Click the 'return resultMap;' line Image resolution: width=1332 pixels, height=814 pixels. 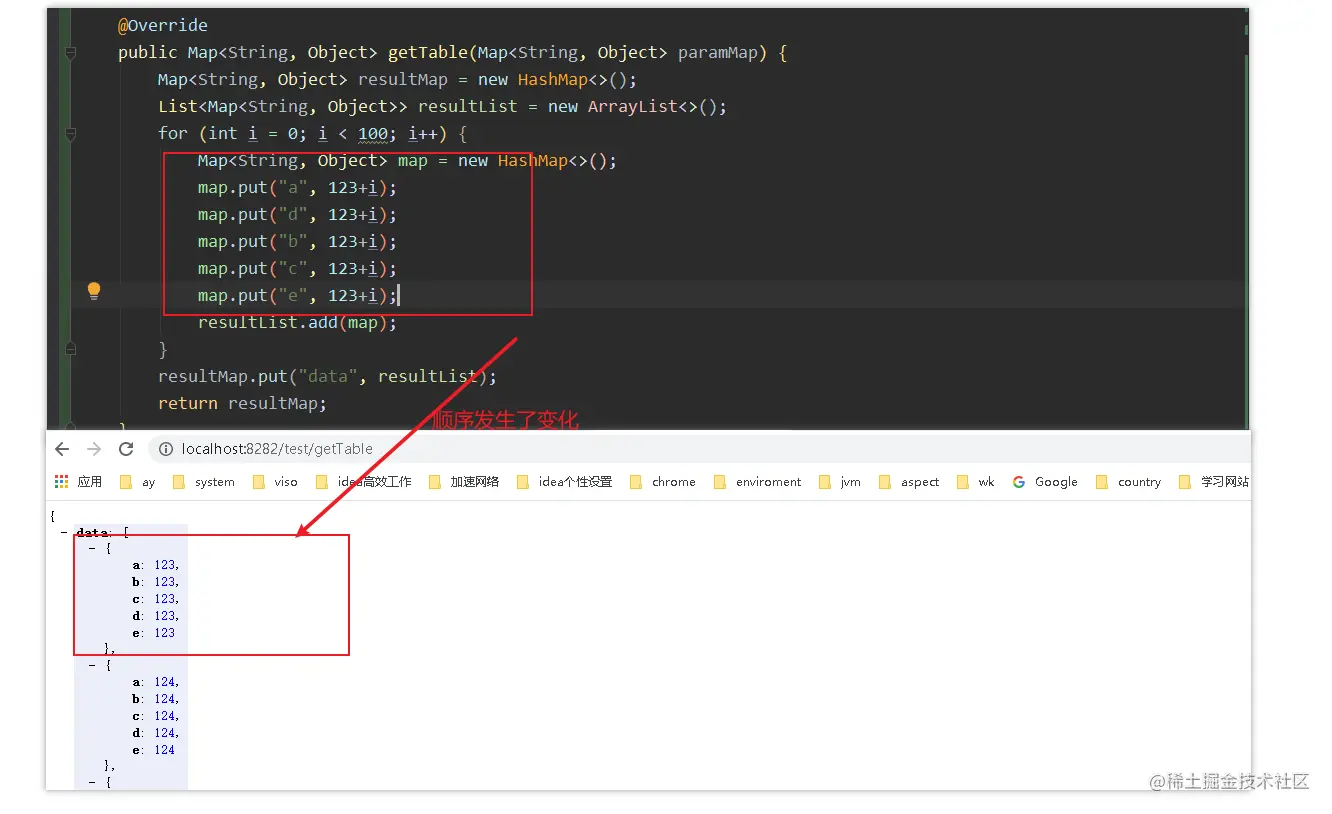[242, 403]
